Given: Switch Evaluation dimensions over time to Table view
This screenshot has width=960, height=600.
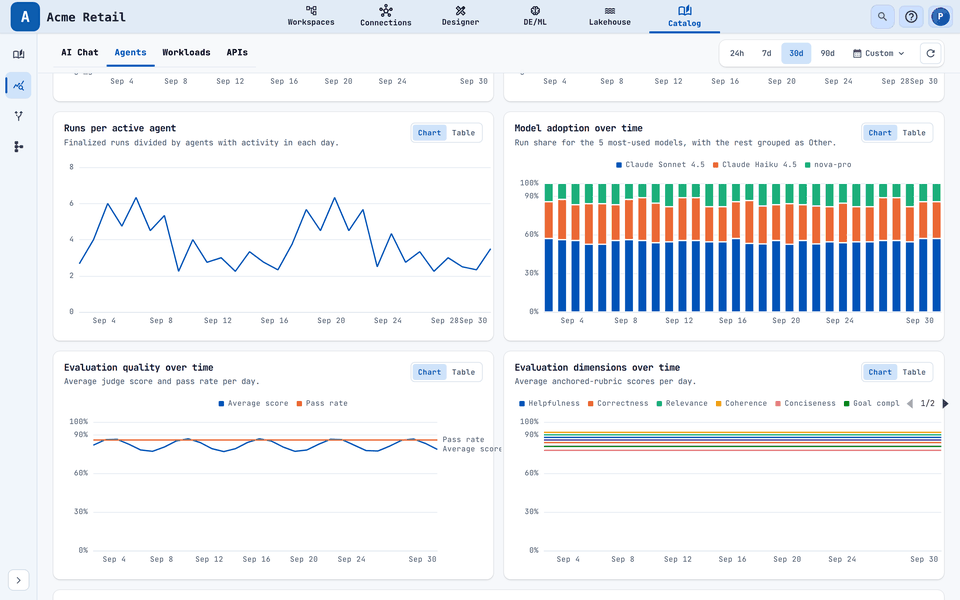Looking at the screenshot, I should tap(914, 372).
